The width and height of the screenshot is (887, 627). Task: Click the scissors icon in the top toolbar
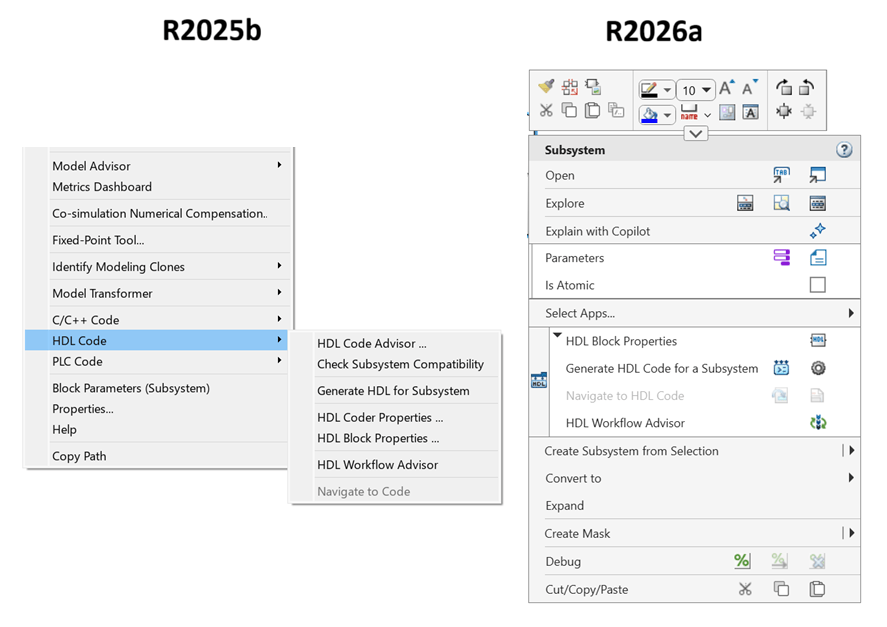546,110
